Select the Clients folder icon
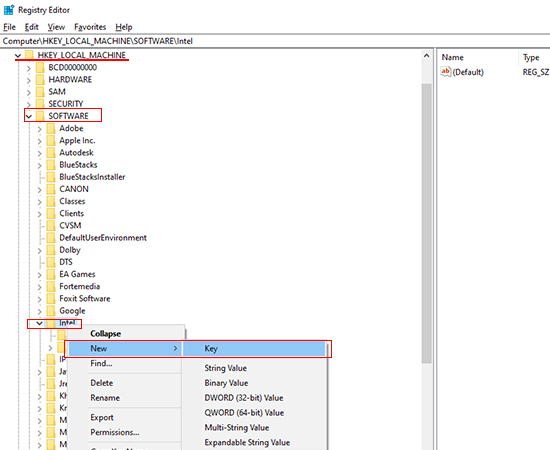Viewport: 550px width, 450px height. pos(51,214)
